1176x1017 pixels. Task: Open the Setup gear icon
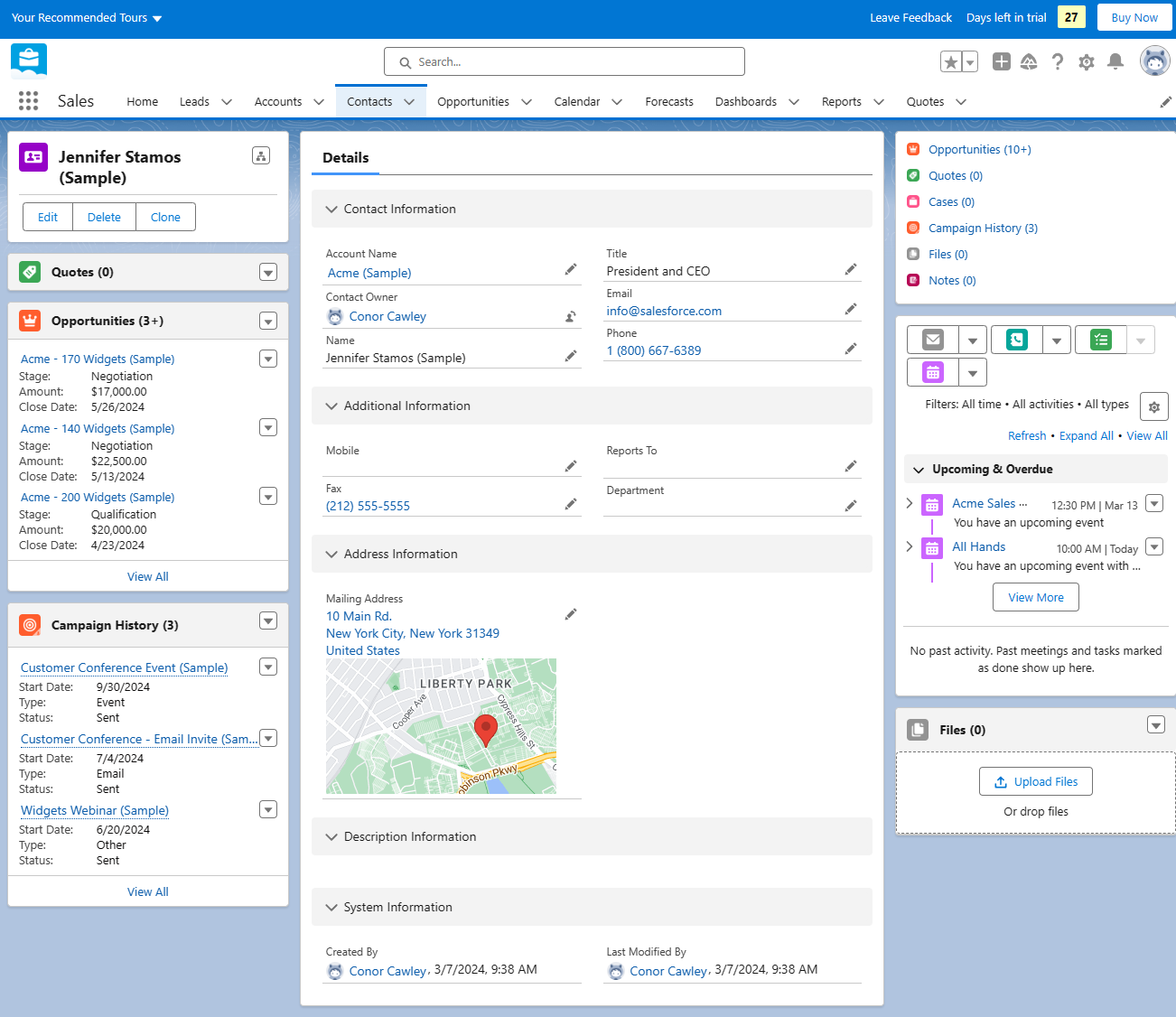click(1087, 61)
